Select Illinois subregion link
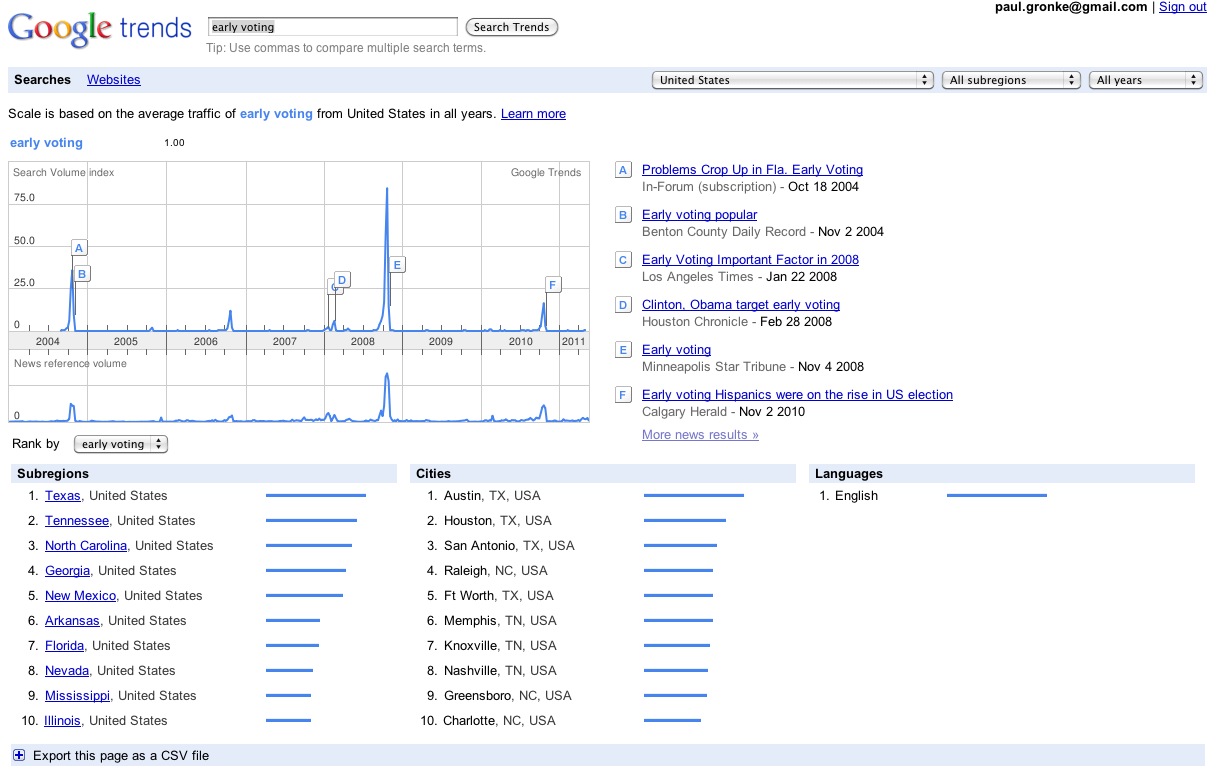The width and height of the screenshot is (1212, 780). [63, 721]
